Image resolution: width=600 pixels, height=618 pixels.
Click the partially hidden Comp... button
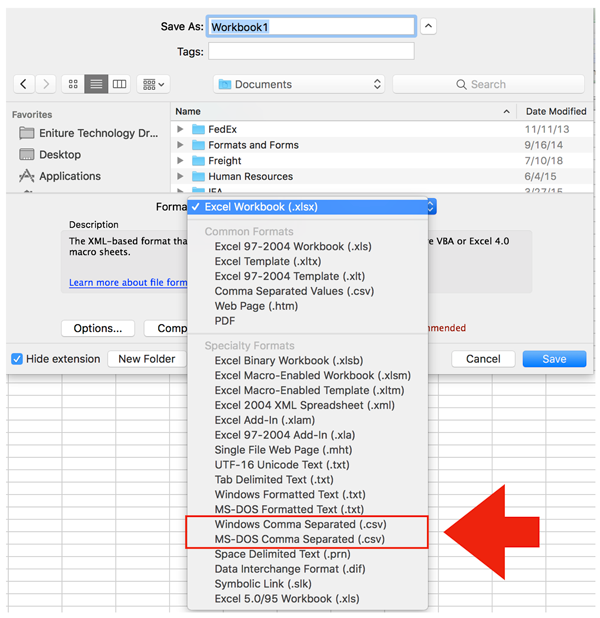click(x=166, y=328)
